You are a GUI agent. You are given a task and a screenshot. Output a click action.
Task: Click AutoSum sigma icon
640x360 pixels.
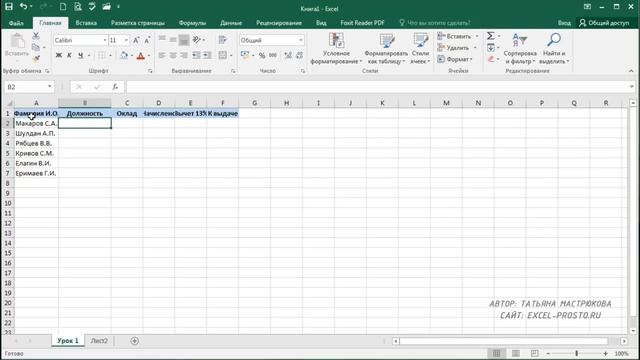[491, 36]
